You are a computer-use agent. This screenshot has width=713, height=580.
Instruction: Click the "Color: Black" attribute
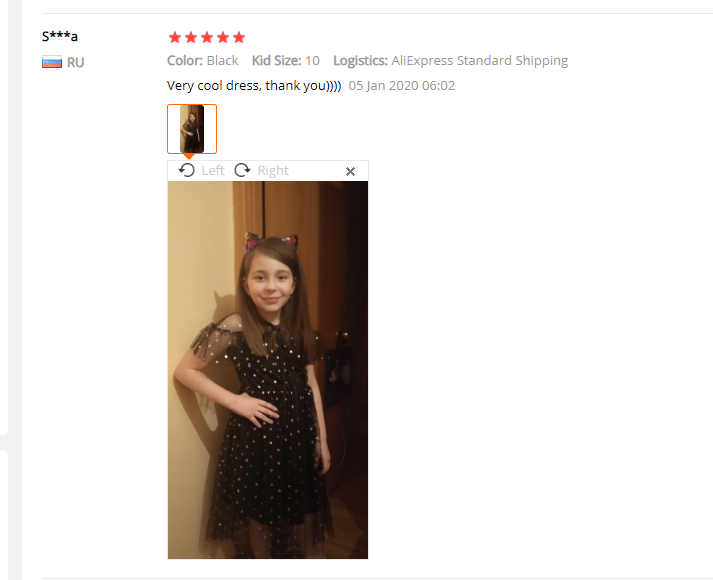[203, 60]
